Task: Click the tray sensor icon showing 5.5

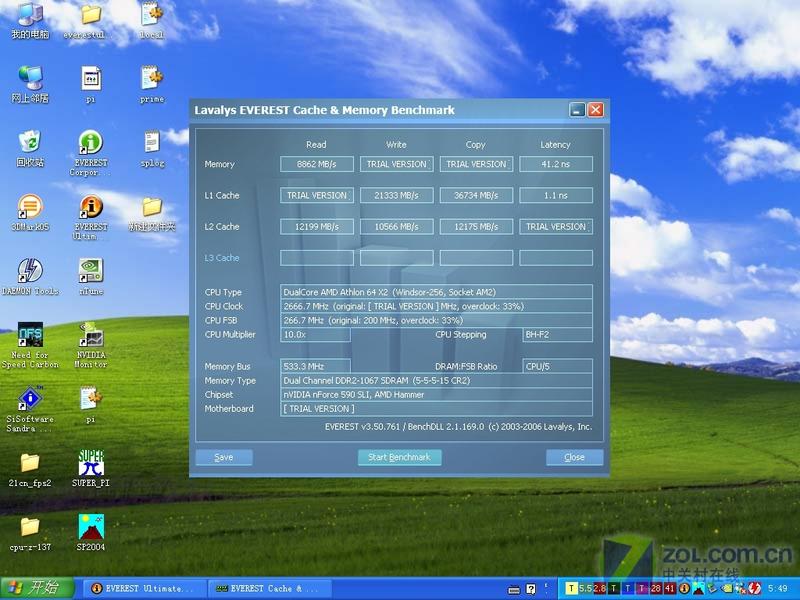Action: [x=585, y=588]
